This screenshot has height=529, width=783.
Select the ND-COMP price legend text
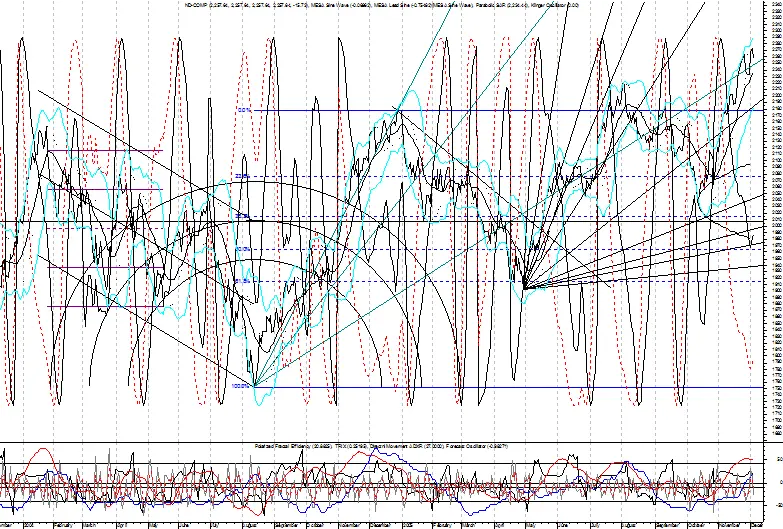[246, 5]
